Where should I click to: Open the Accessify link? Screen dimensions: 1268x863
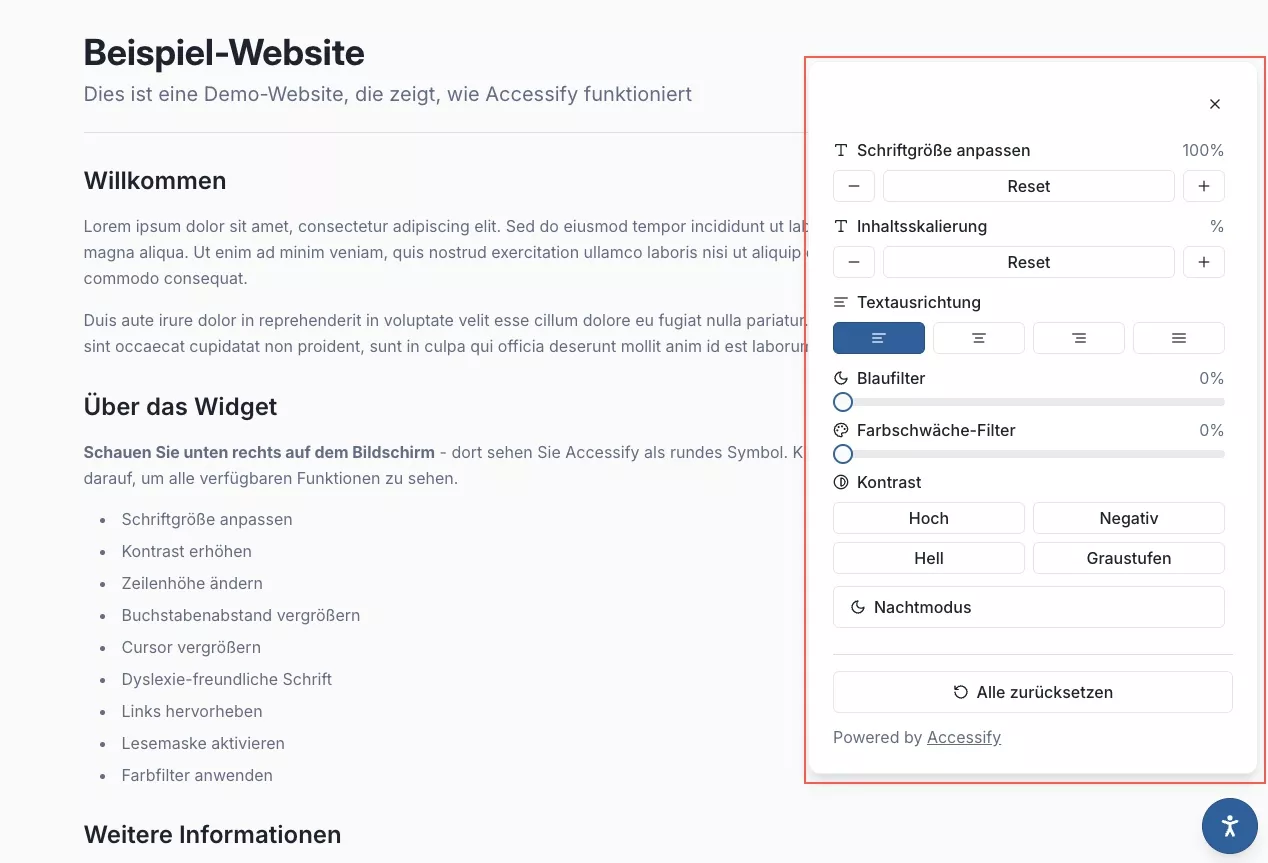tap(964, 738)
